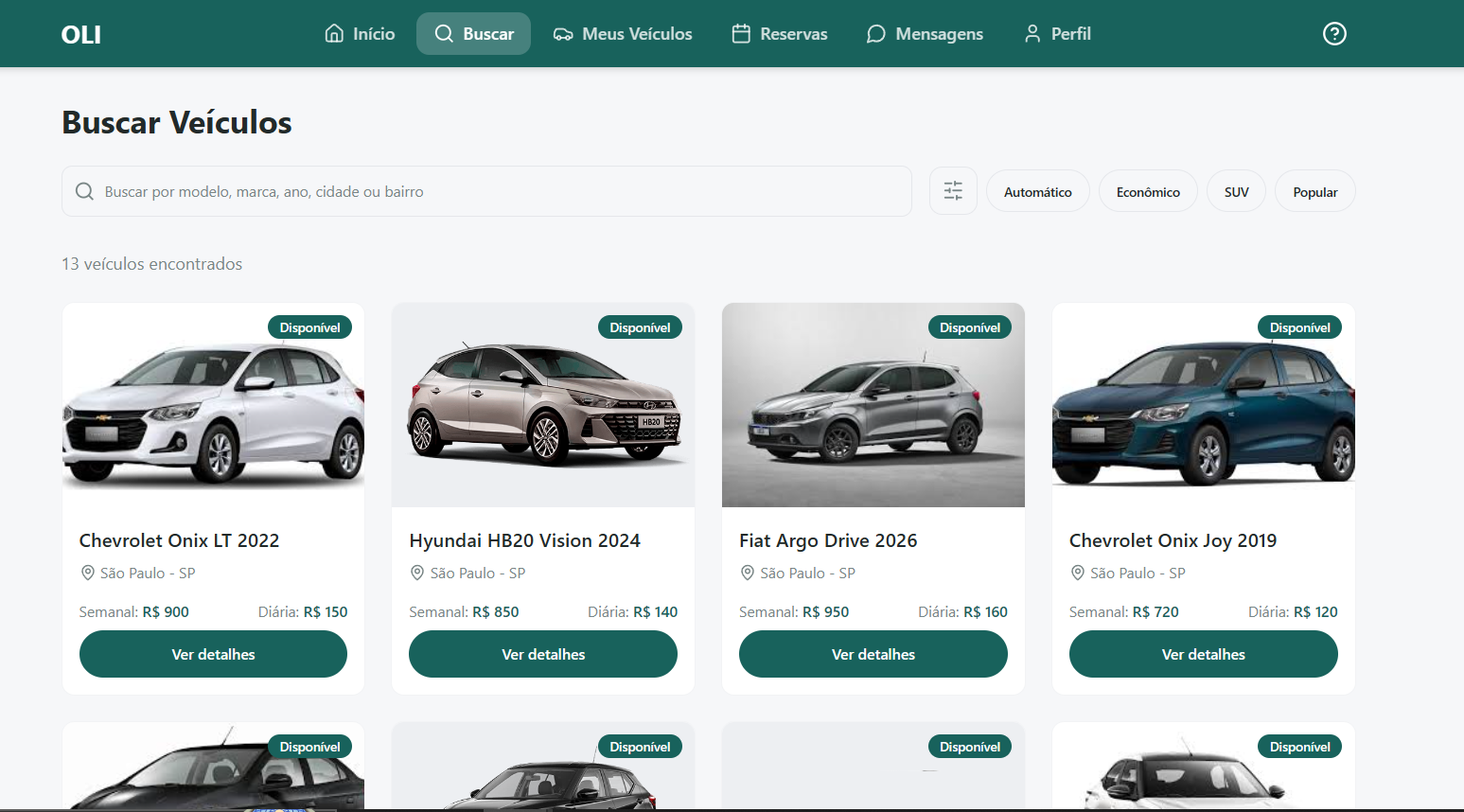The image size is (1464, 812).
Task: Click the house icon for Início
Action: coord(334,34)
